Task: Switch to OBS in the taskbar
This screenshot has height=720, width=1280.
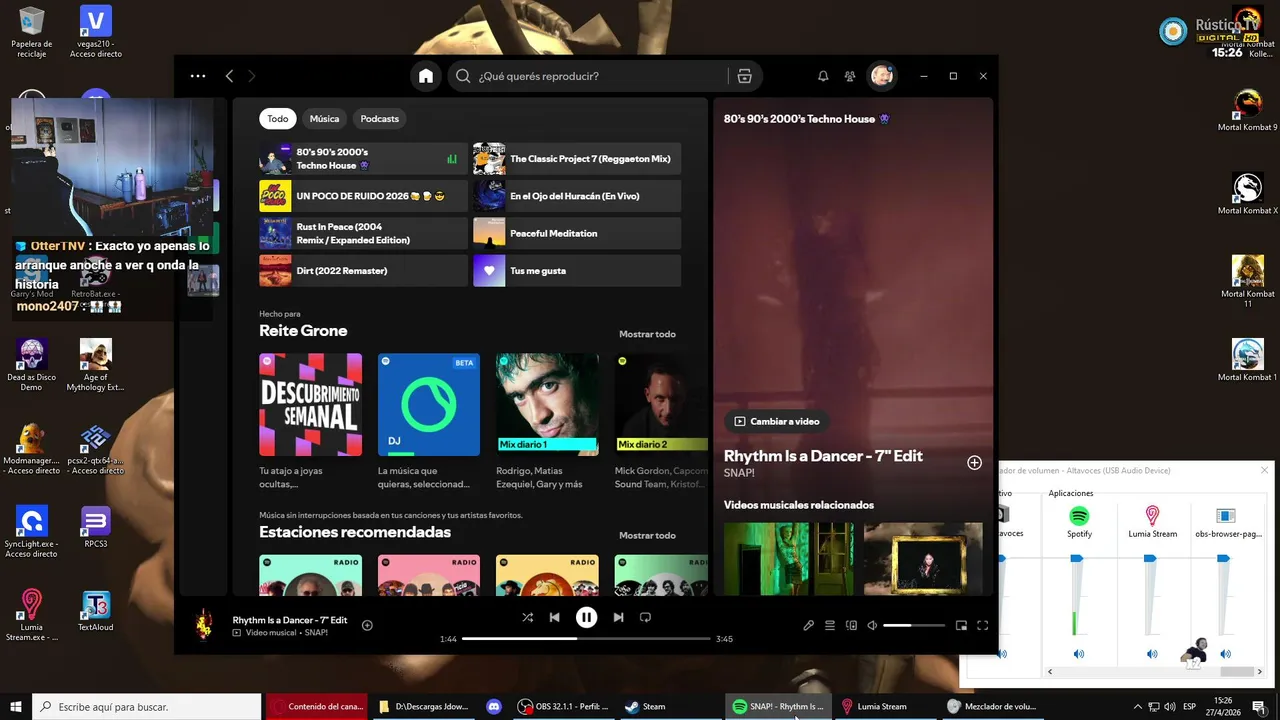Action: pos(564,706)
